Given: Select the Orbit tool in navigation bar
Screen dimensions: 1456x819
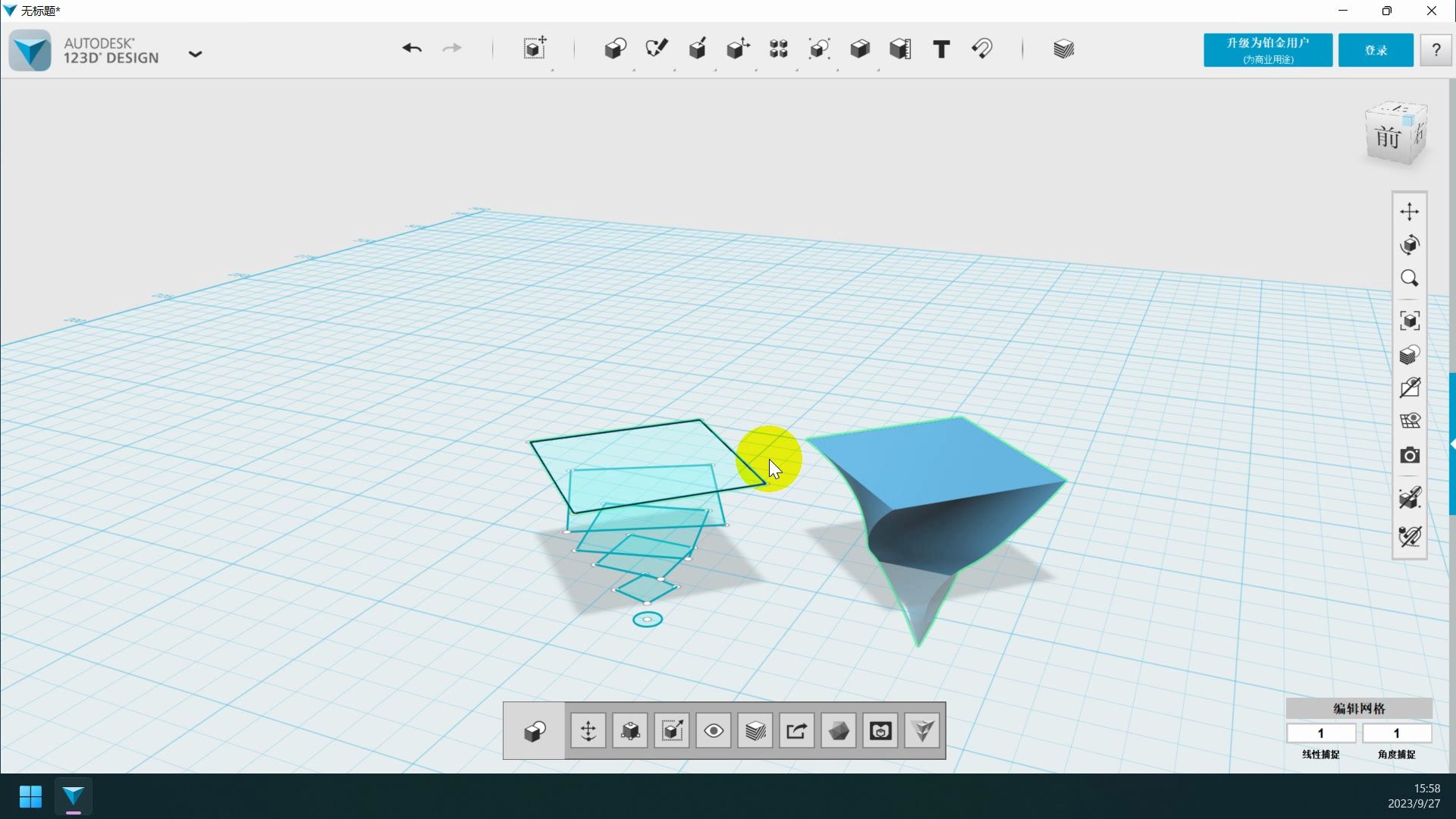Looking at the screenshot, I should coord(1410,245).
